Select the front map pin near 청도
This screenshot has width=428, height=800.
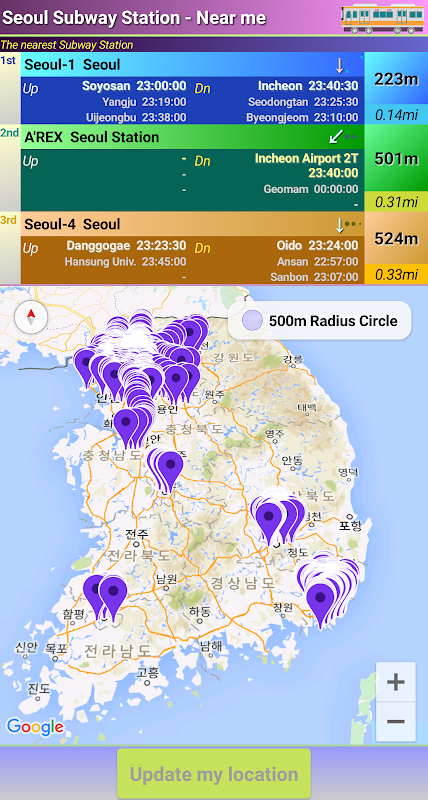coord(269,522)
